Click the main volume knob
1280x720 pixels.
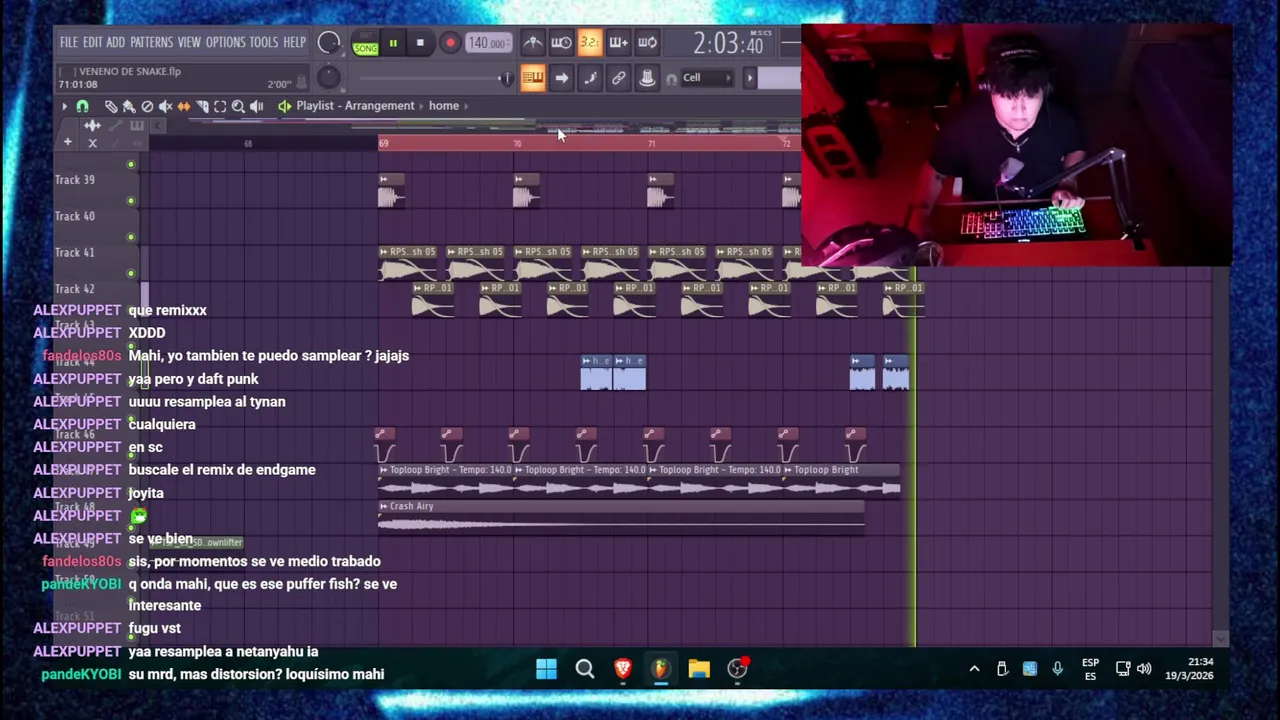coord(328,43)
